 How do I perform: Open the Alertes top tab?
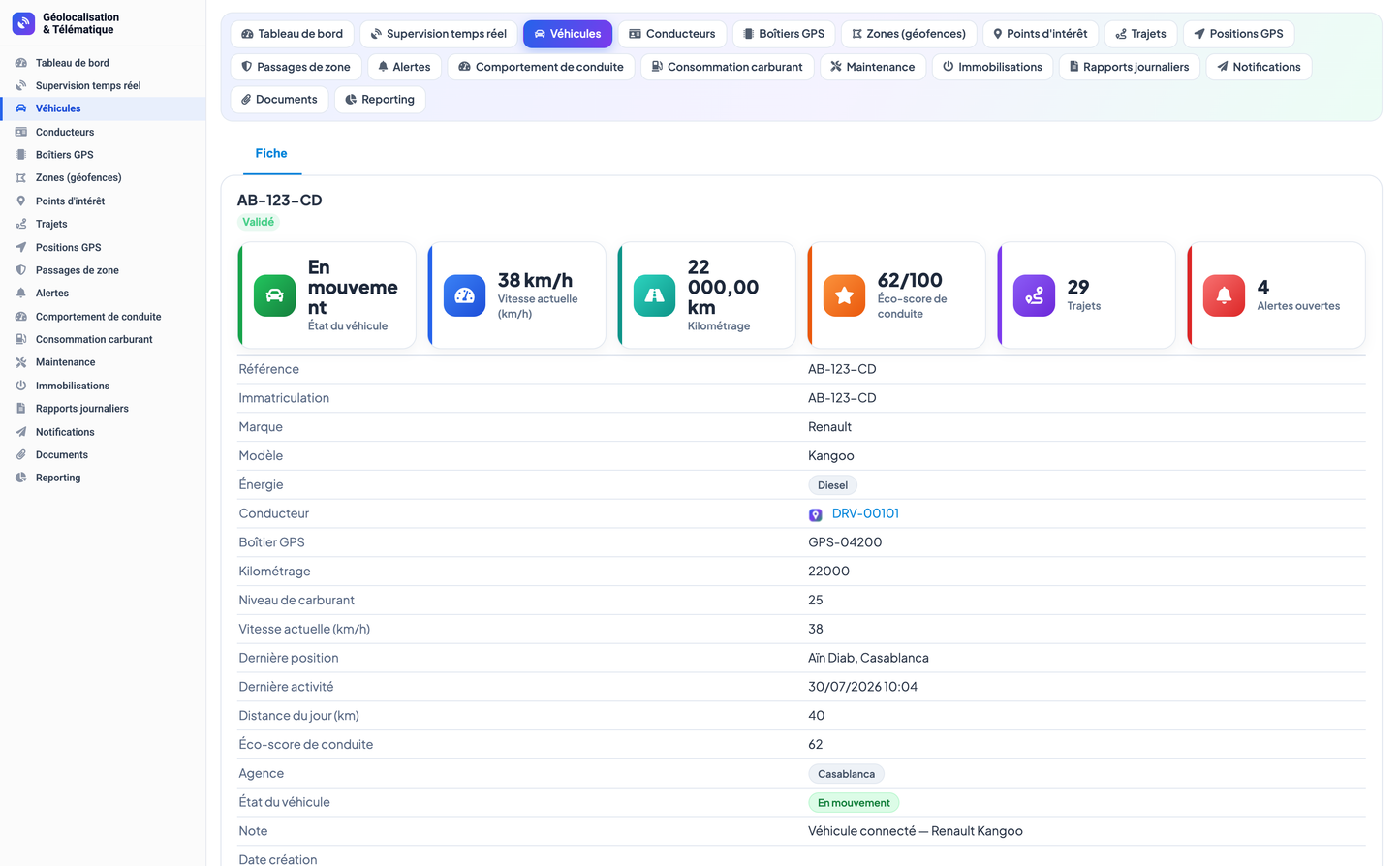pos(405,67)
